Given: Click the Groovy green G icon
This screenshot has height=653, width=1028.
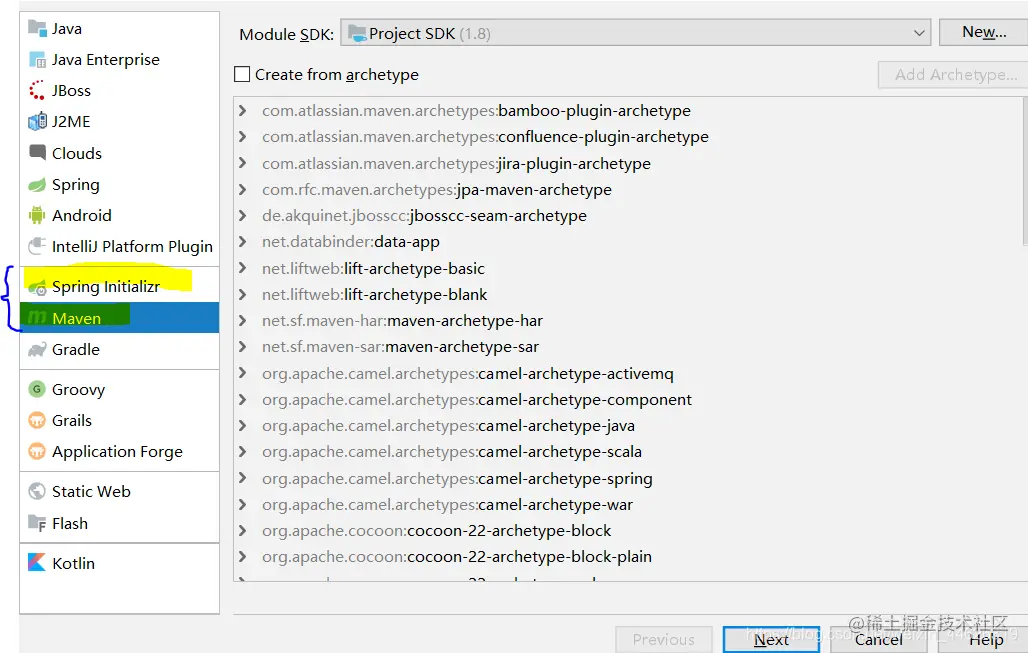Looking at the screenshot, I should click(37, 389).
